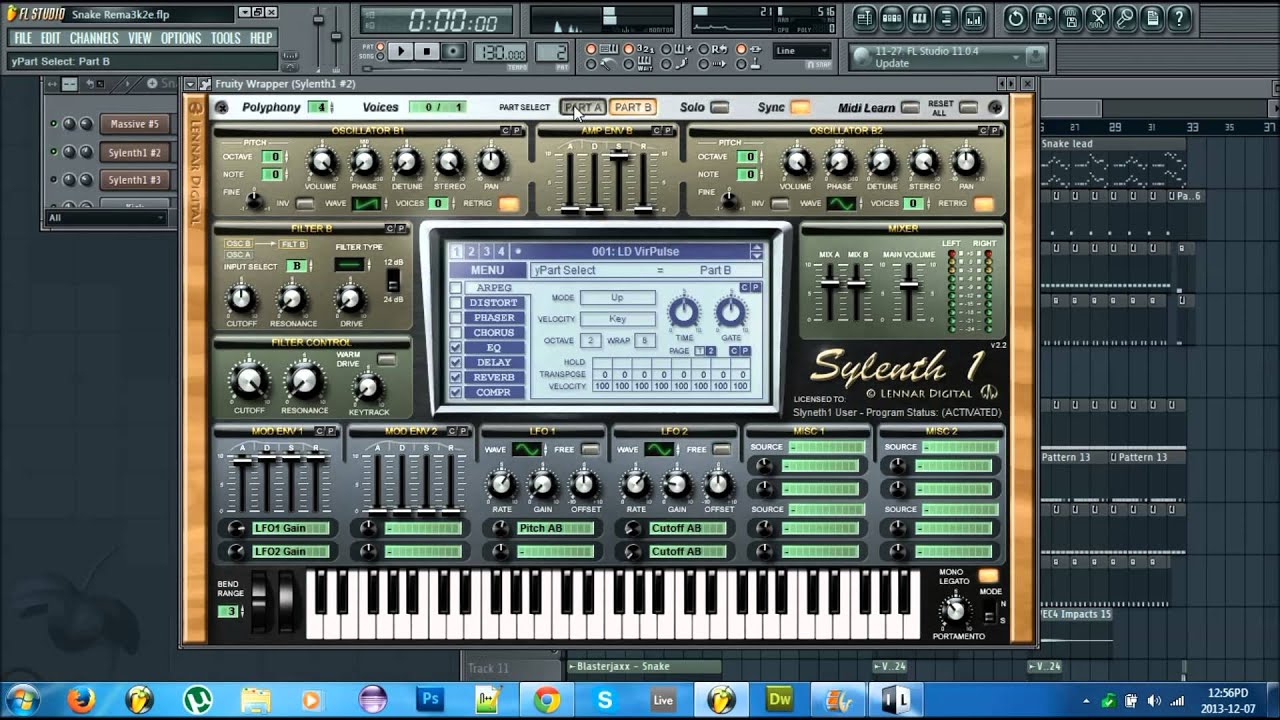Enable the PHASER effect checkbox
The image size is (1280, 720).
coord(456,318)
